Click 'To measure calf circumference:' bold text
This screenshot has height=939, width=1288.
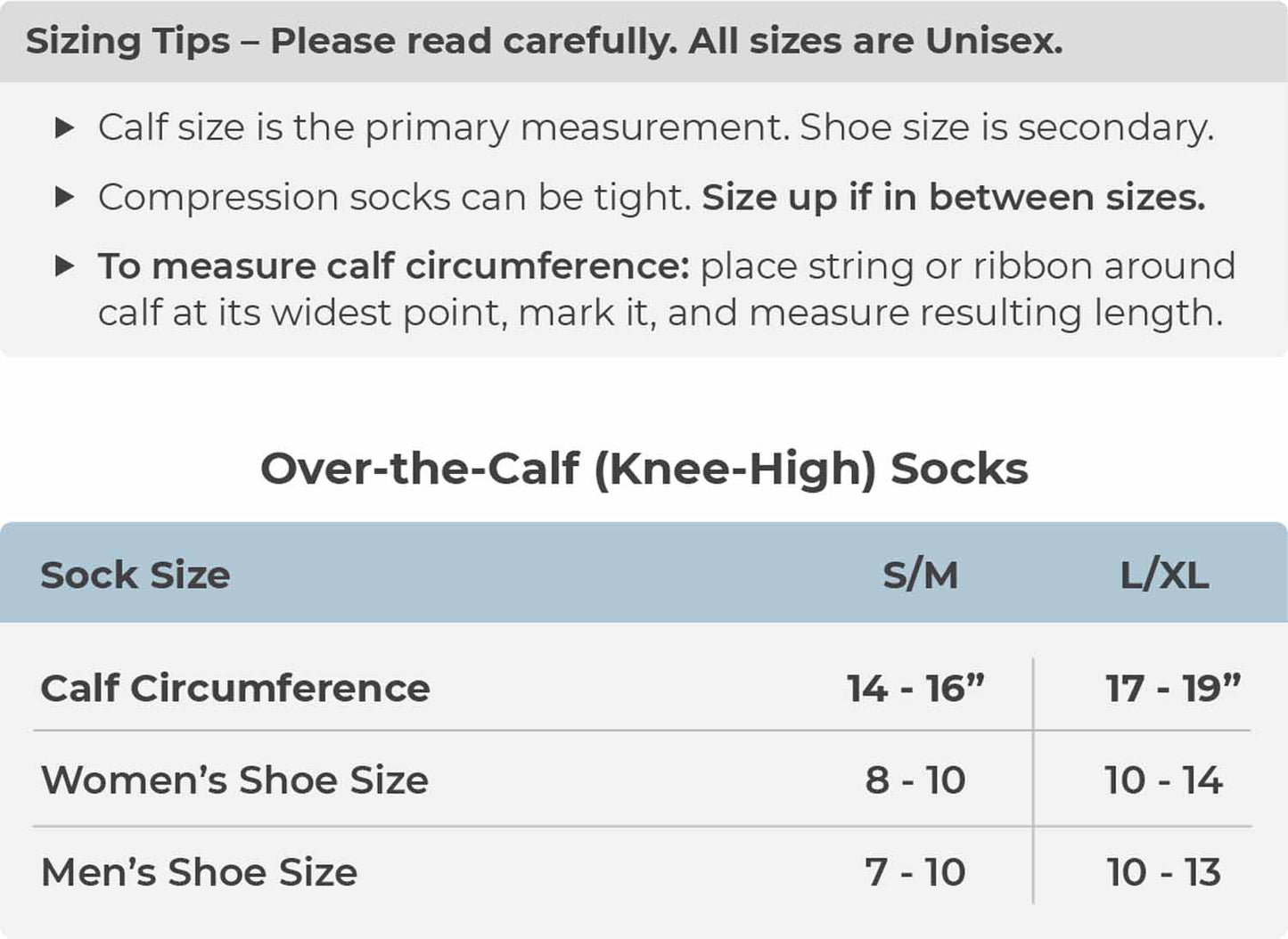(x=393, y=266)
